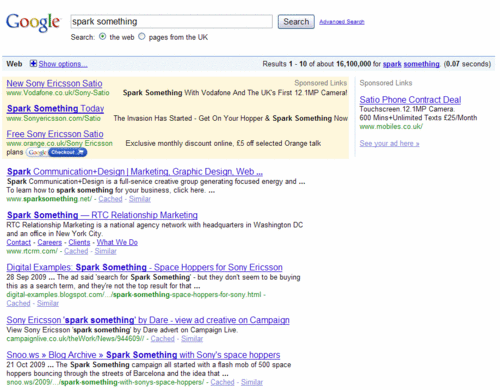This screenshot has width=500, height=390.
Task: Expand Show options plus icon
Action: pos(33,63)
